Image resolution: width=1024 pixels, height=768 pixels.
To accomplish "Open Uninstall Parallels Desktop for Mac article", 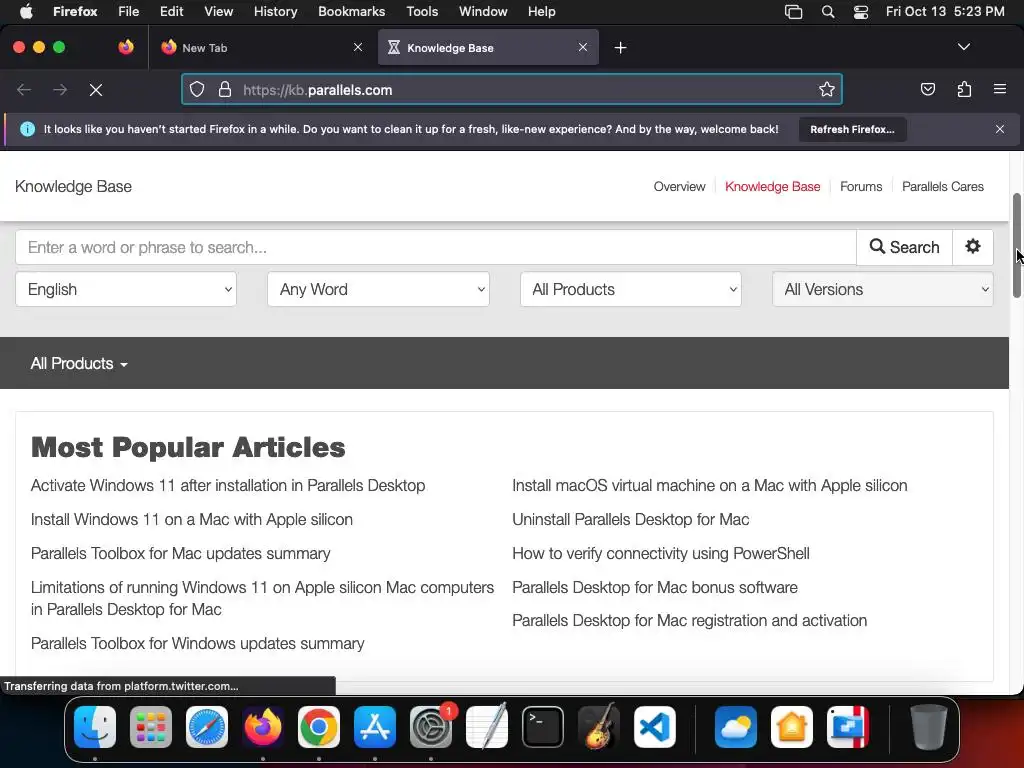I will click(630, 520).
